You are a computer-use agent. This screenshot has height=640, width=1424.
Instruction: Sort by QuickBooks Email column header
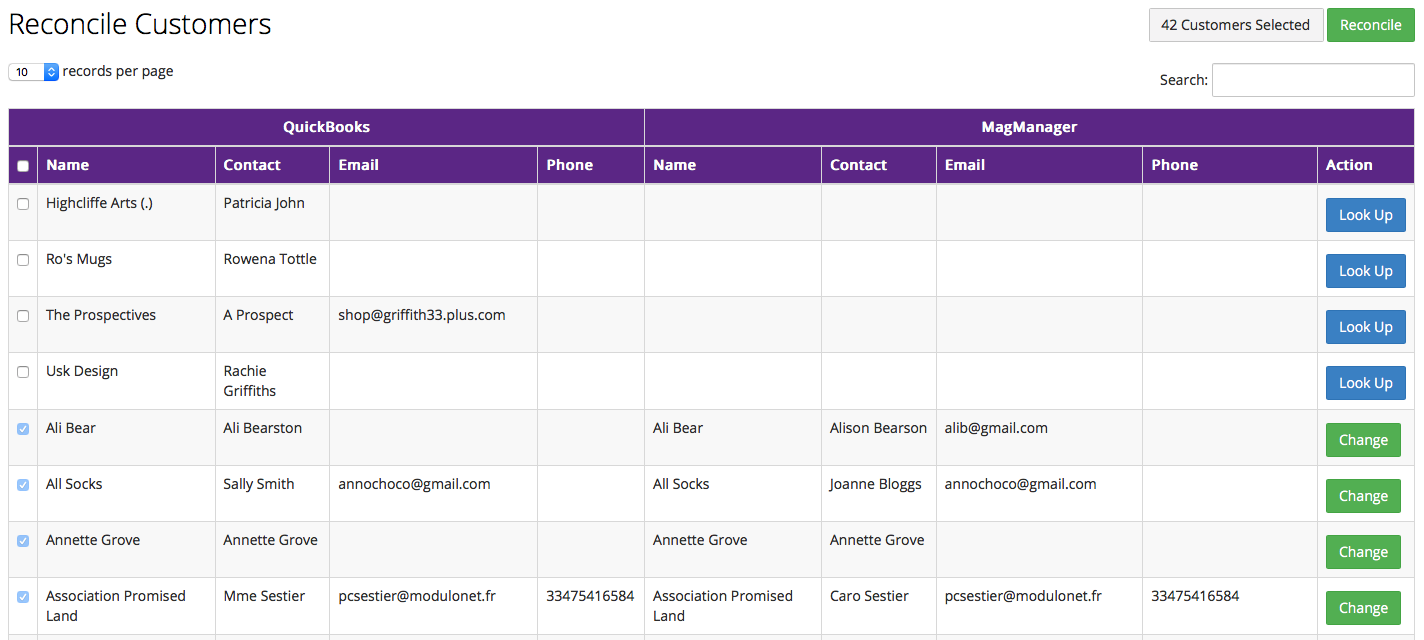coord(433,165)
